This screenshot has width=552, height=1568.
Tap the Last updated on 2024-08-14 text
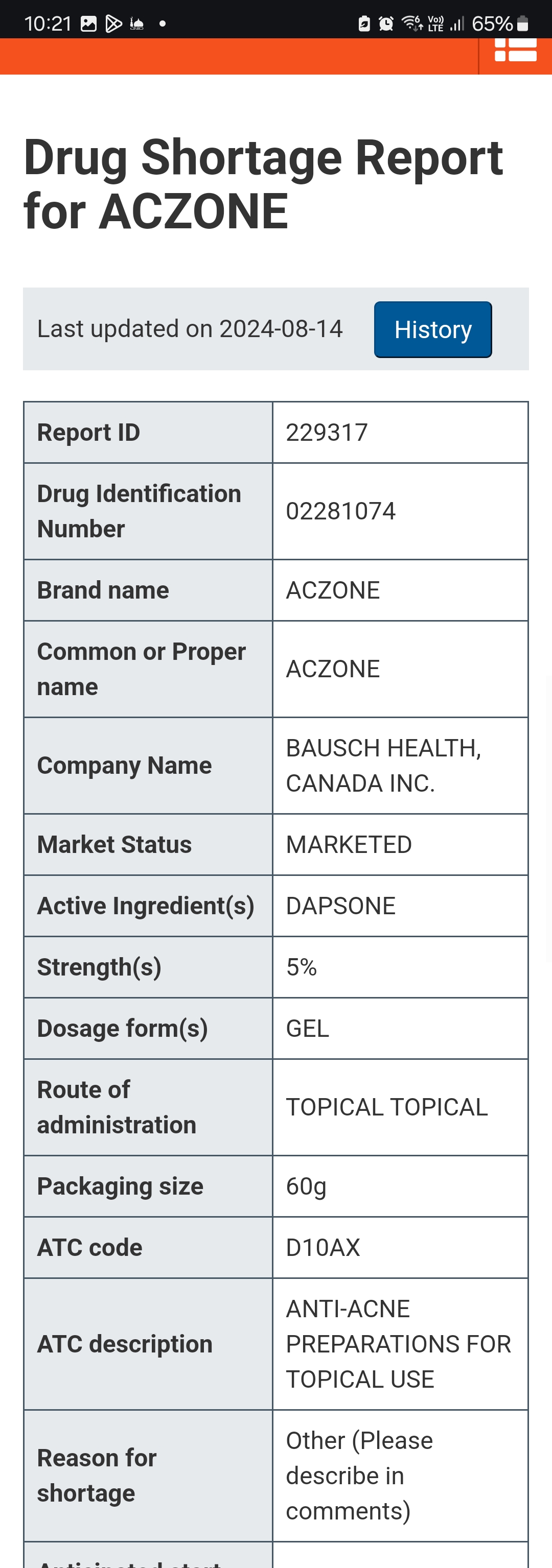tap(190, 329)
